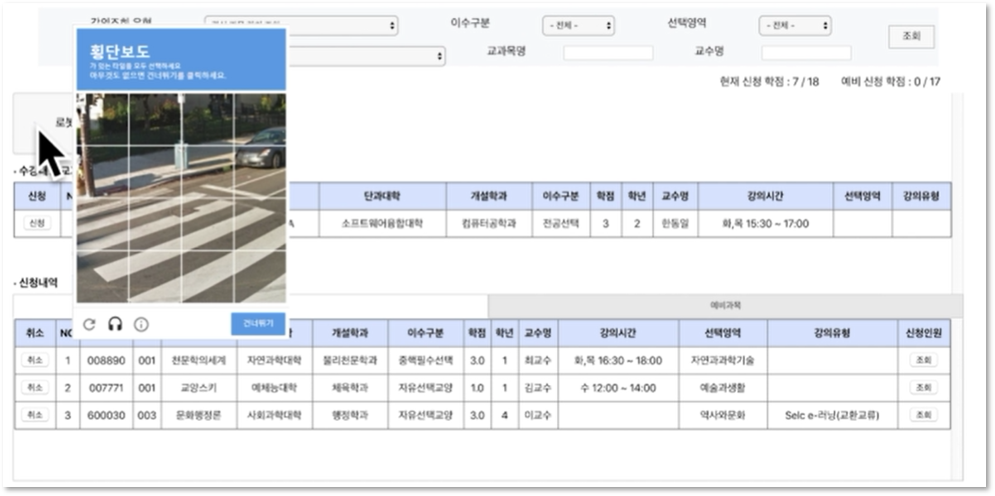Image resolution: width=995 pixels, height=496 pixels.
Task: Focus the 교과목명 input field
Action: pyautogui.click(x=608, y=53)
